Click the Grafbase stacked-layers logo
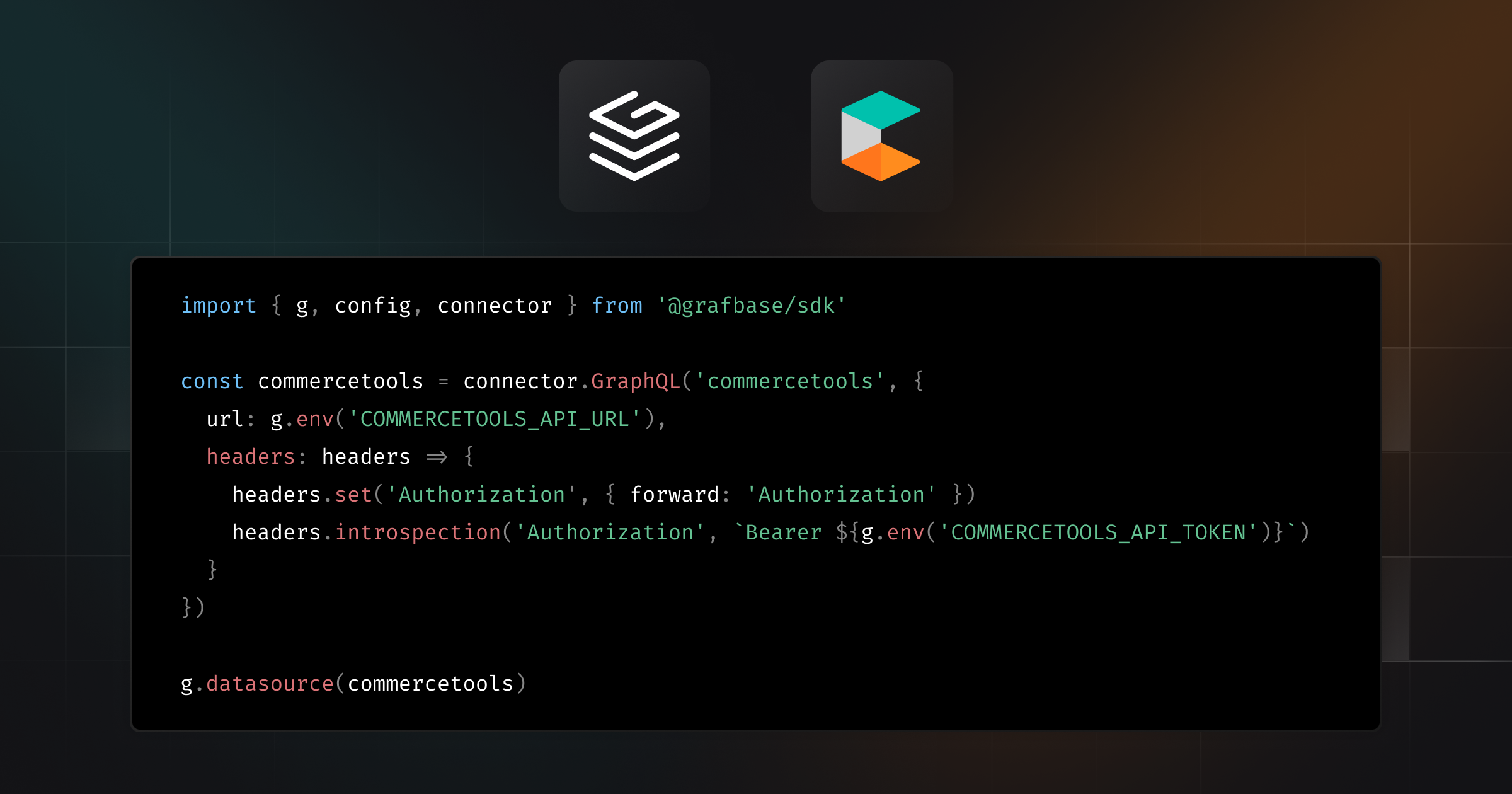The height and width of the screenshot is (794, 1512). click(634, 136)
